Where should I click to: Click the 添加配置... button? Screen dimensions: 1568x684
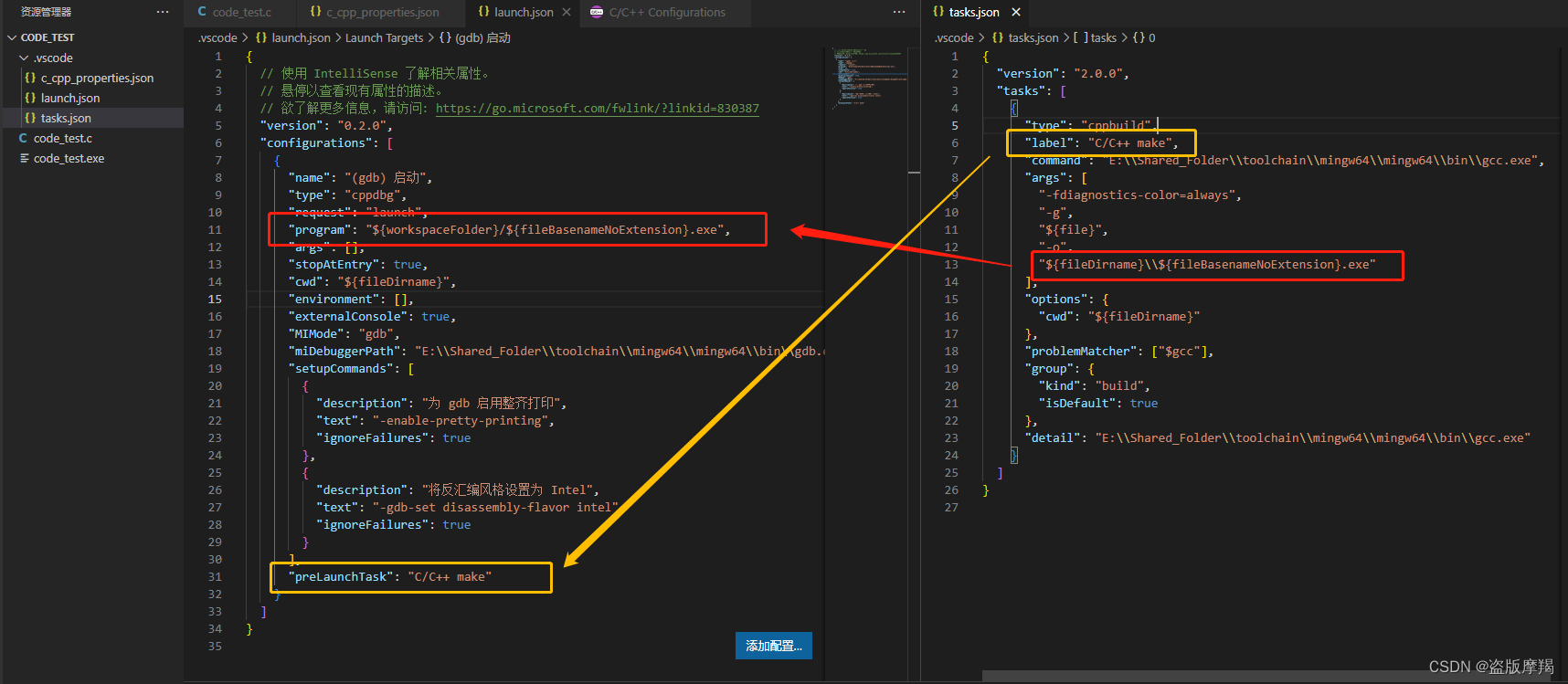pyautogui.click(x=774, y=646)
